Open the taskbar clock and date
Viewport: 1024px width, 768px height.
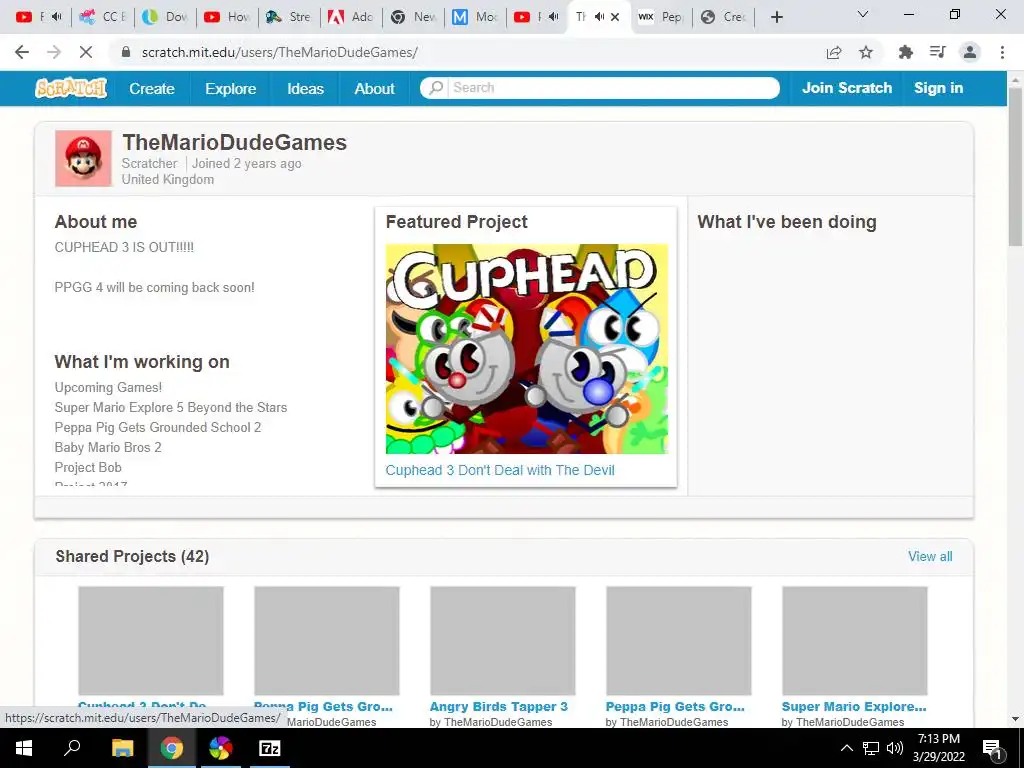pos(939,748)
